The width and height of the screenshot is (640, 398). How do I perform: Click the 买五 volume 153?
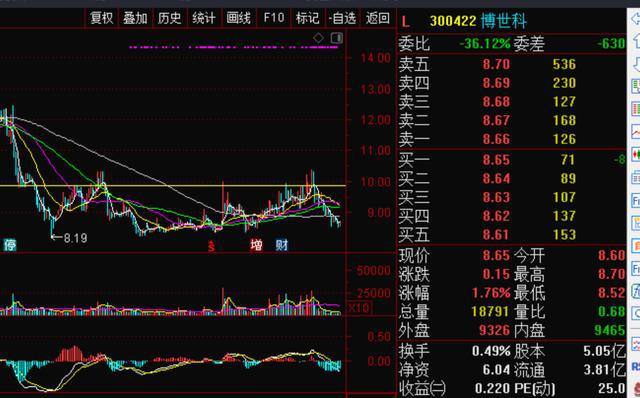click(564, 235)
